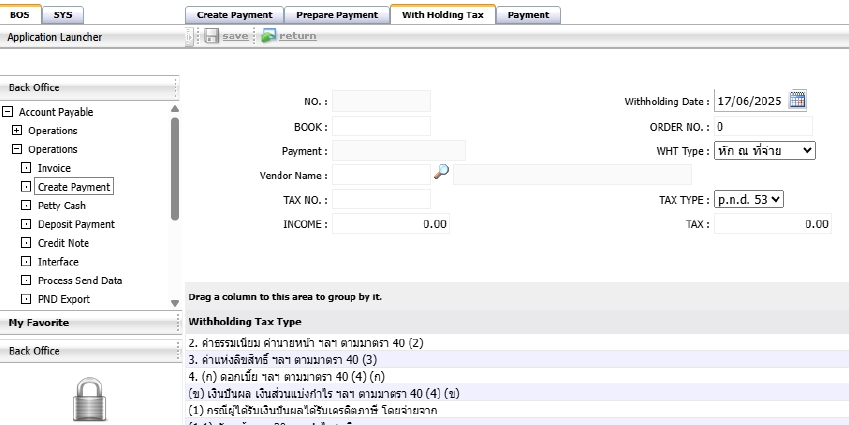
Task: Open the TAX TYPE dropdown
Action: click(x=749, y=199)
